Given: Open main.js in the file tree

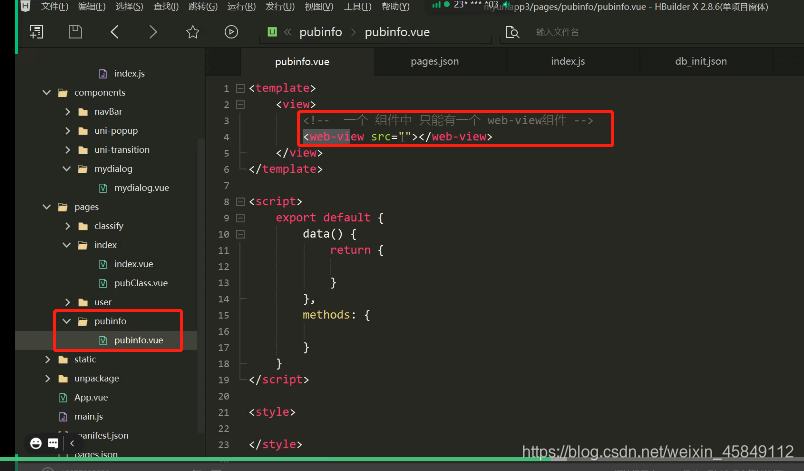Looking at the screenshot, I should [x=89, y=417].
